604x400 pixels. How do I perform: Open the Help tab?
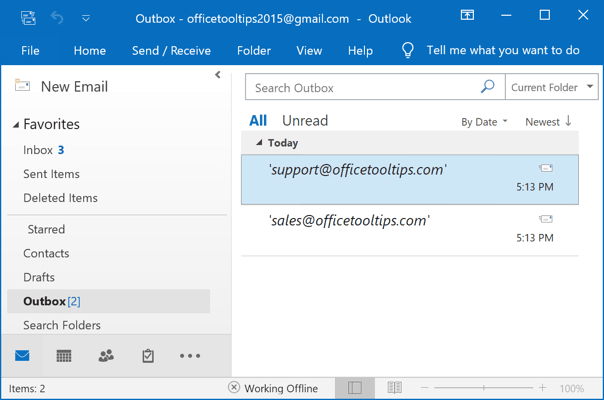click(x=360, y=50)
